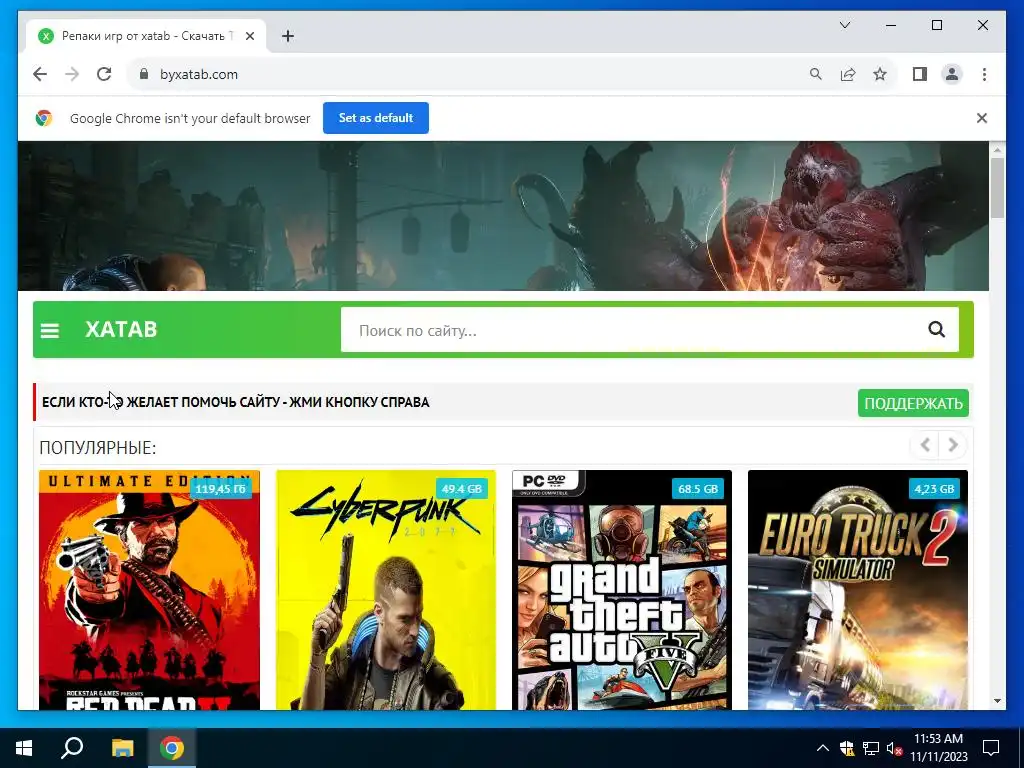Share this page using the share icon

[x=848, y=74]
